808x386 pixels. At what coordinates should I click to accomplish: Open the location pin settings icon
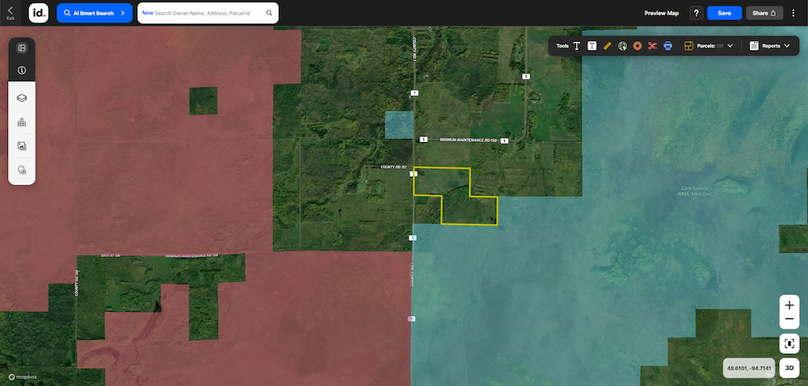point(22,170)
